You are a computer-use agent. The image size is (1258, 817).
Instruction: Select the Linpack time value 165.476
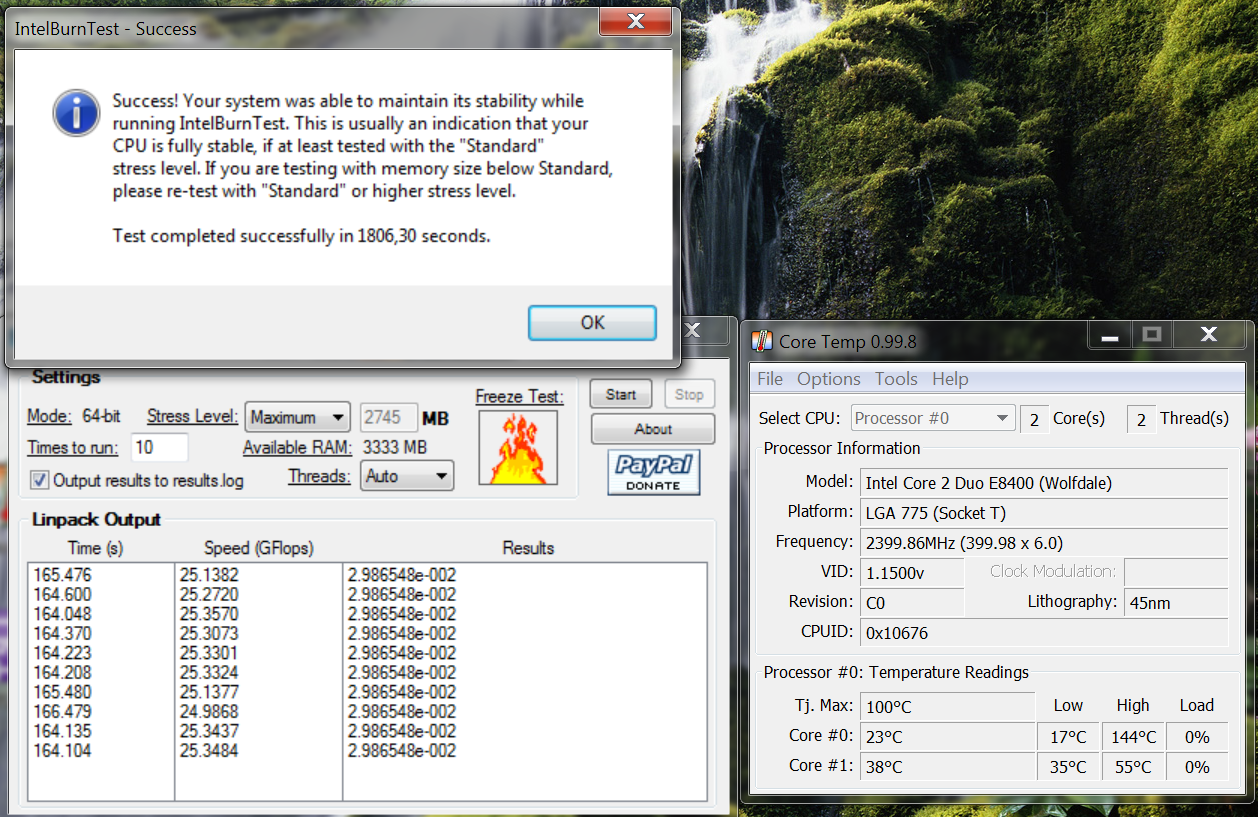(x=62, y=575)
